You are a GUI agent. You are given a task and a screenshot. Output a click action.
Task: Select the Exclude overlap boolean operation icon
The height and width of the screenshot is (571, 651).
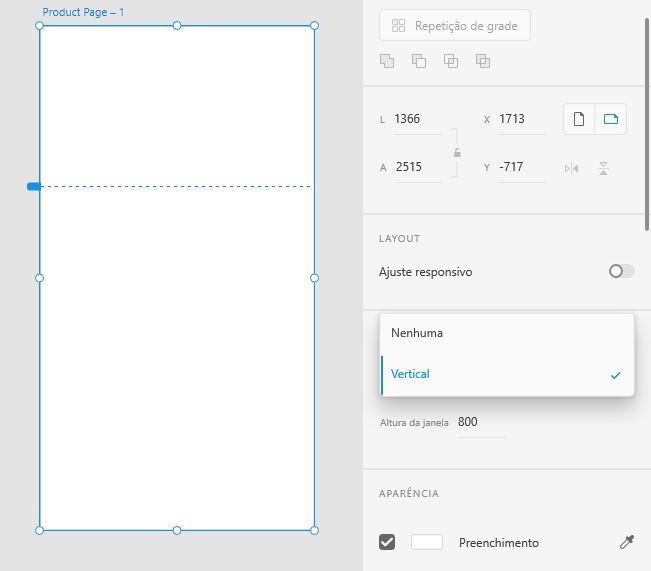pos(483,61)
